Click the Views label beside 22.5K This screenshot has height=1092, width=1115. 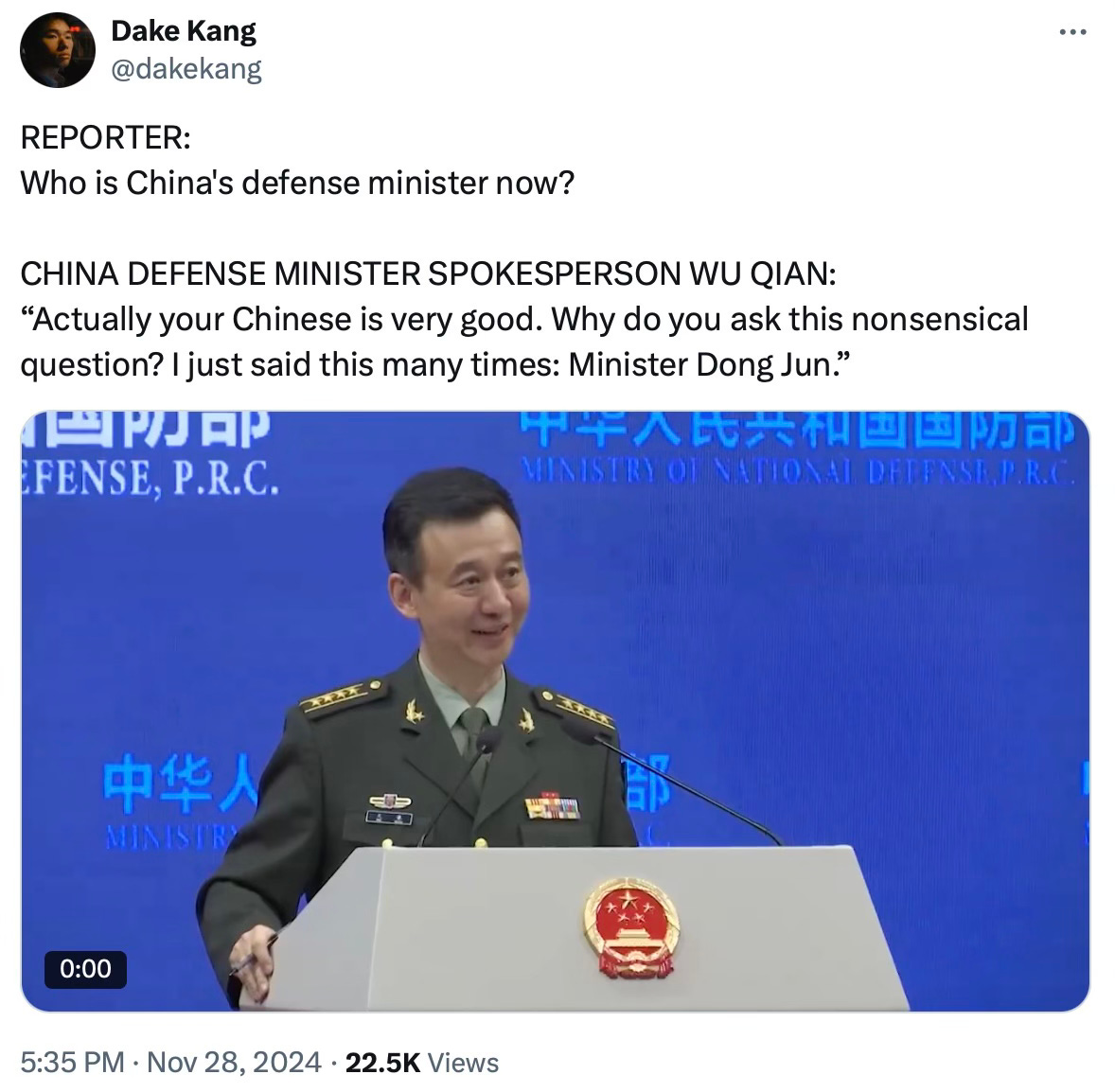pos(463,1062)
